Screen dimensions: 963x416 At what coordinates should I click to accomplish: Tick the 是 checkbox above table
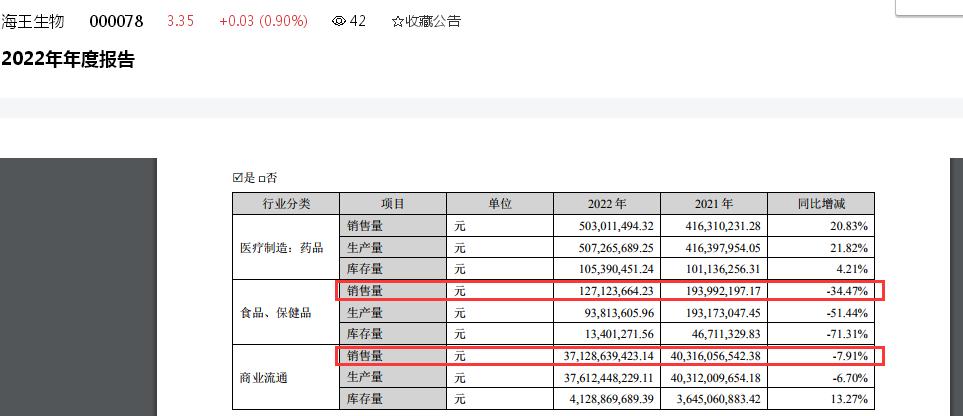pos(238,178)
